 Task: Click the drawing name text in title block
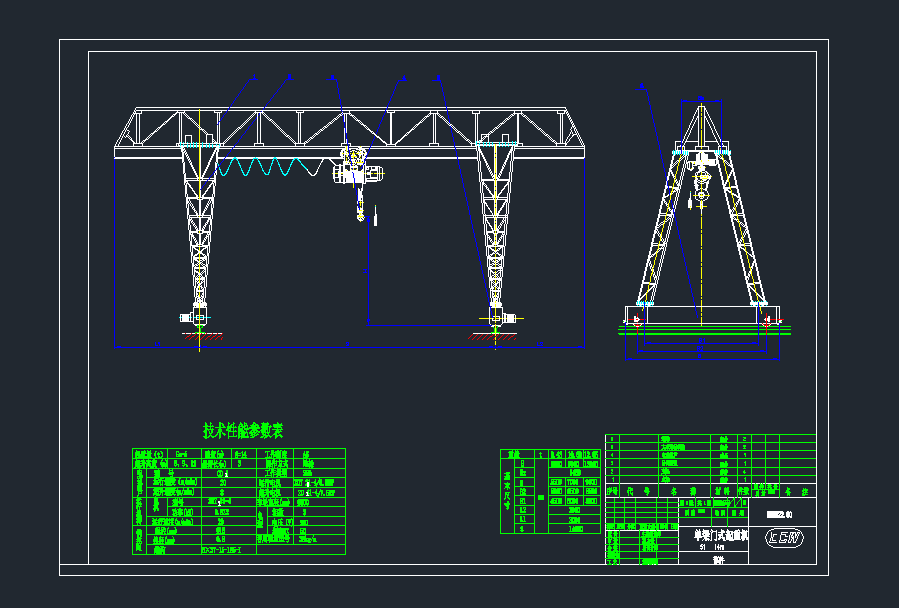(x=712, y=535)
